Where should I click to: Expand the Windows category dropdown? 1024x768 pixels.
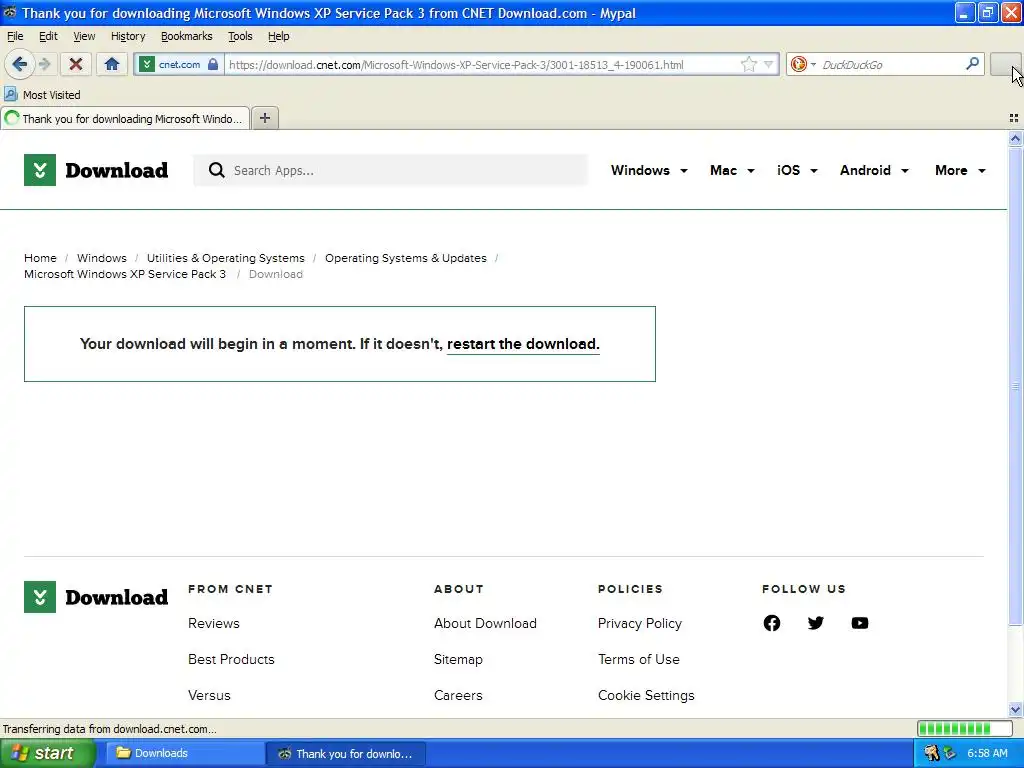click(649, 170)
